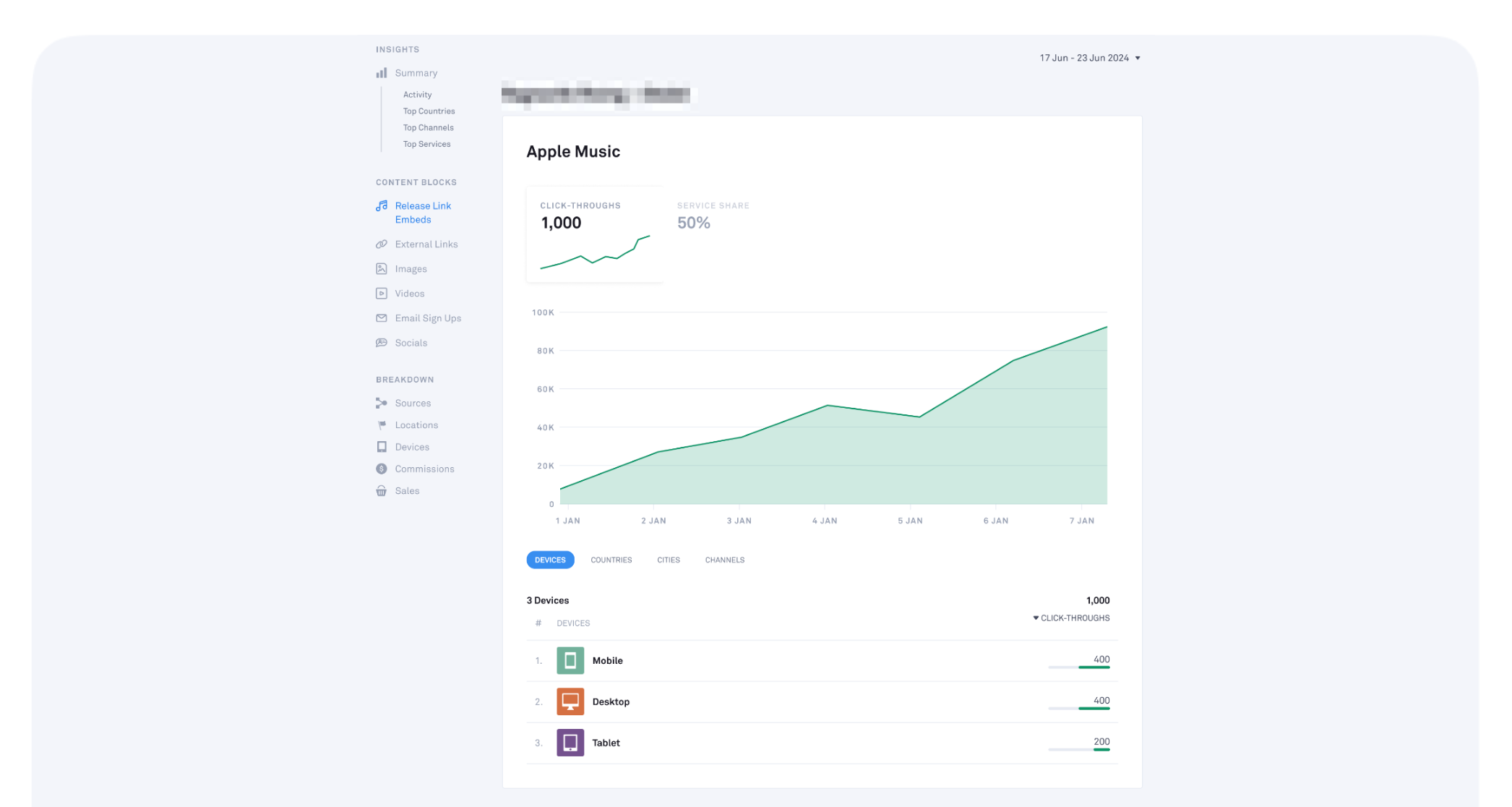This screenshot has height=807, width=1512.
Task: Click the Summary bar chart icon
Action: click(x=382, y=73)
